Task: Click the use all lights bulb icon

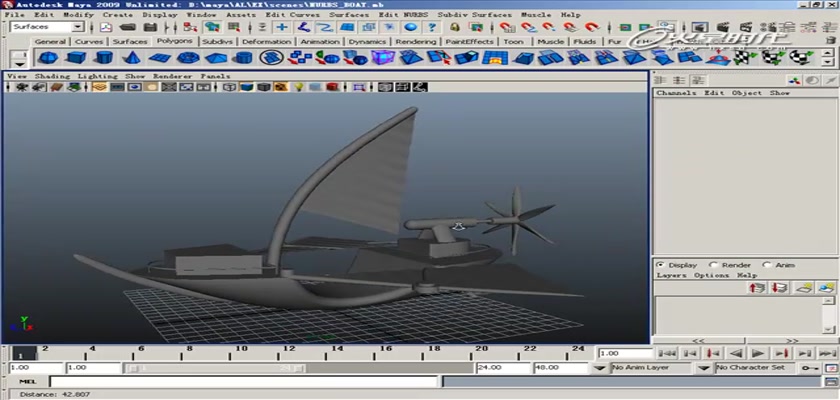Action: [298, 87]
